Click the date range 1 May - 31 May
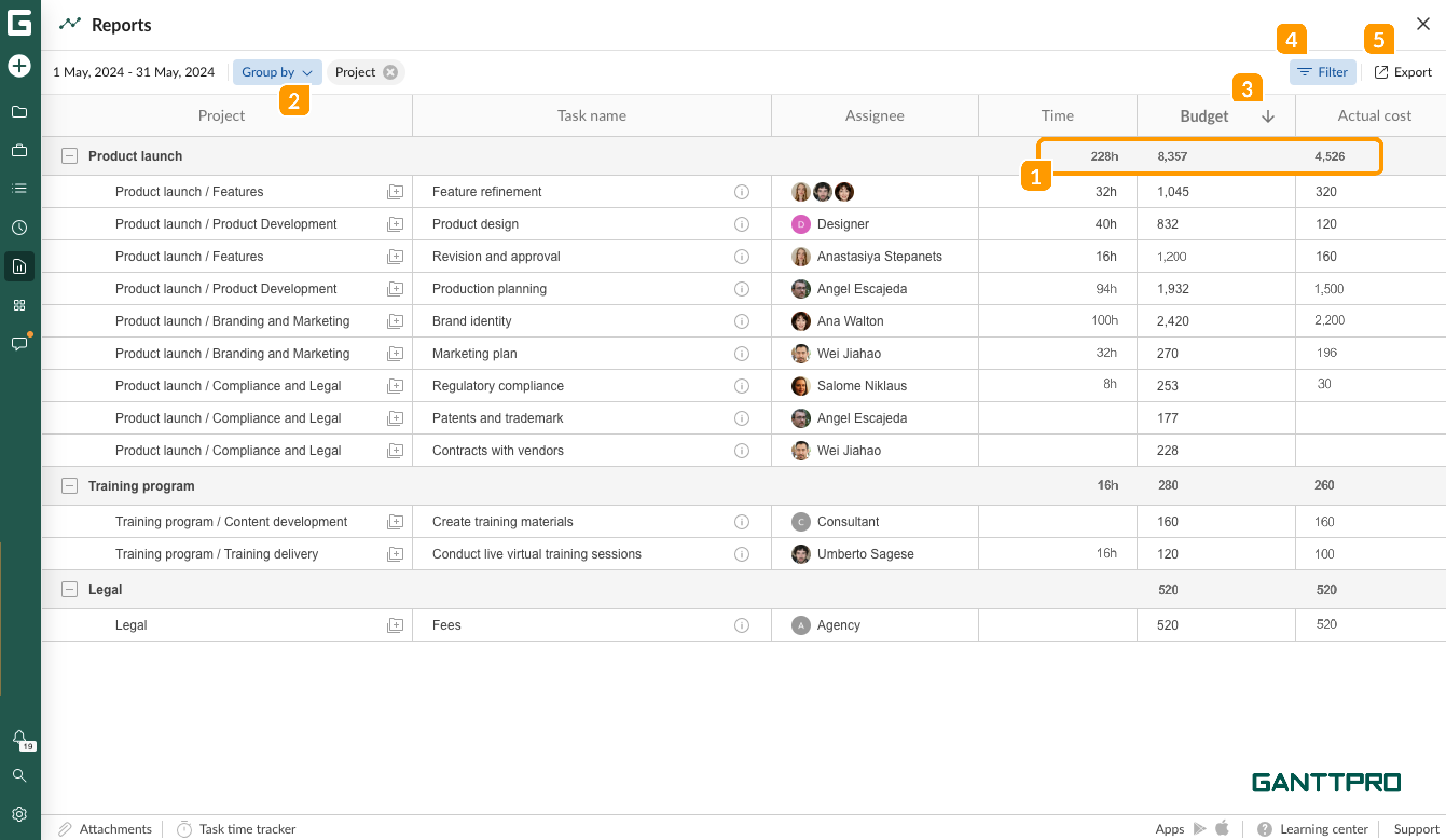Screen dimensions: 1446x840 click(134, 72)
